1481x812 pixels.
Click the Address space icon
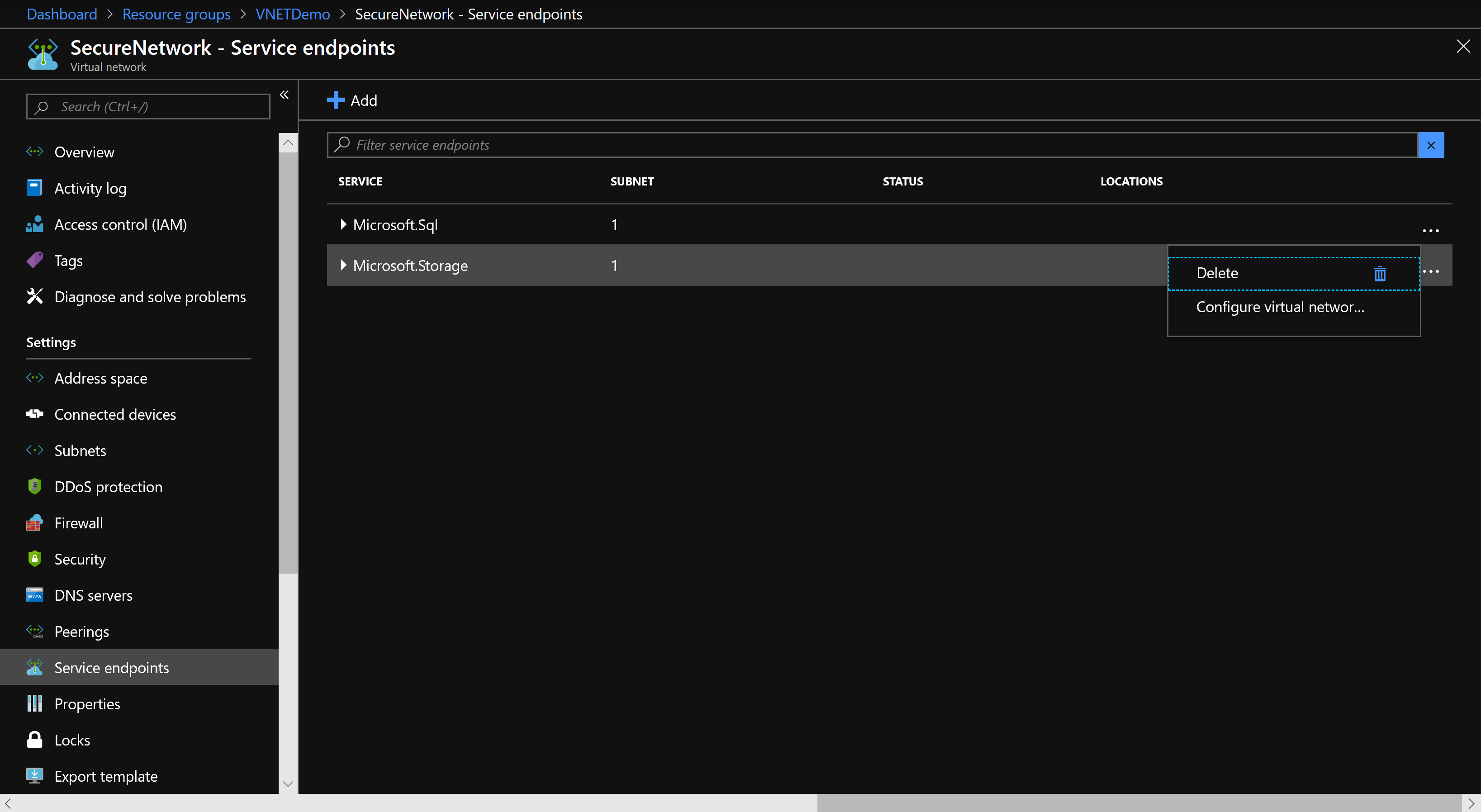[x=34, y=378]
